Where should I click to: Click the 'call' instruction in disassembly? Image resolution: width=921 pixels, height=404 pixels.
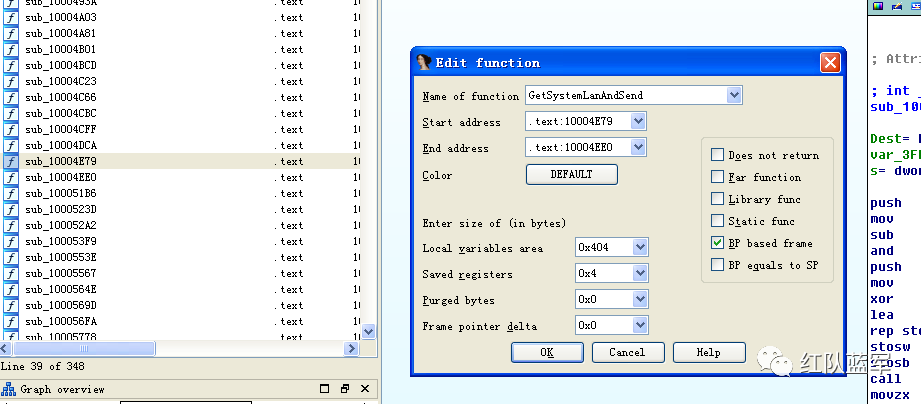[886, 379]
